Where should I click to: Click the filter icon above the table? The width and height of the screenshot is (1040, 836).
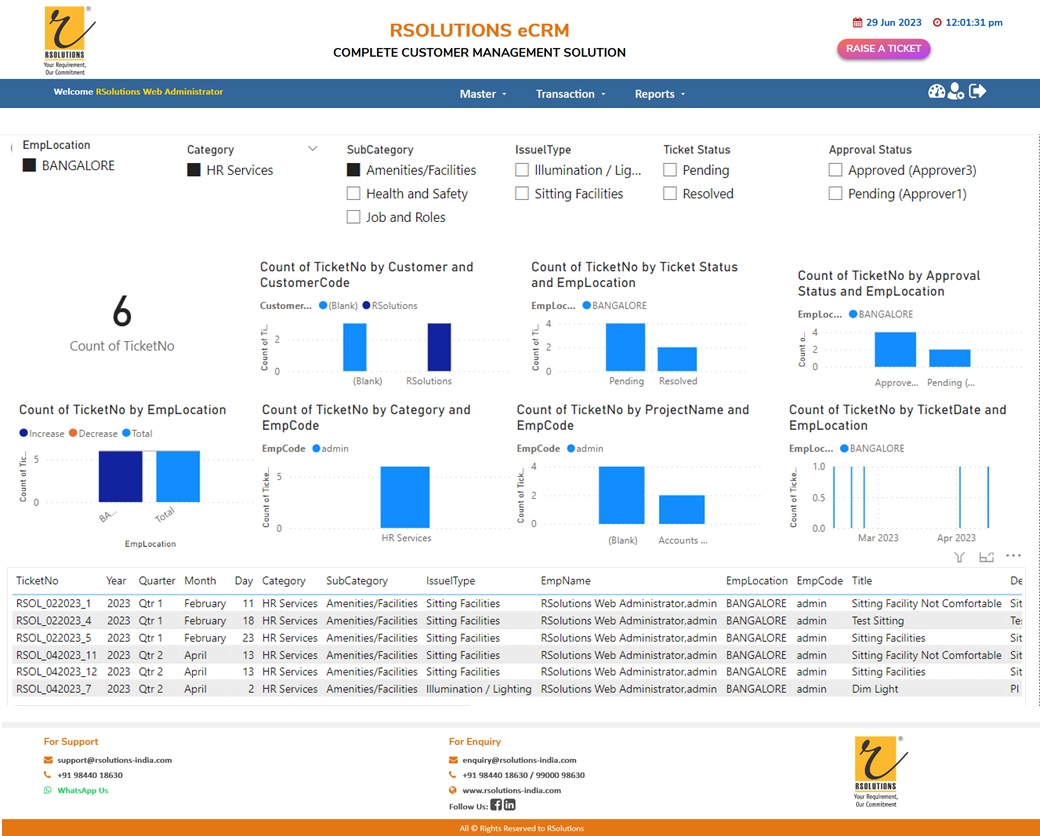(x=959, y=557)
